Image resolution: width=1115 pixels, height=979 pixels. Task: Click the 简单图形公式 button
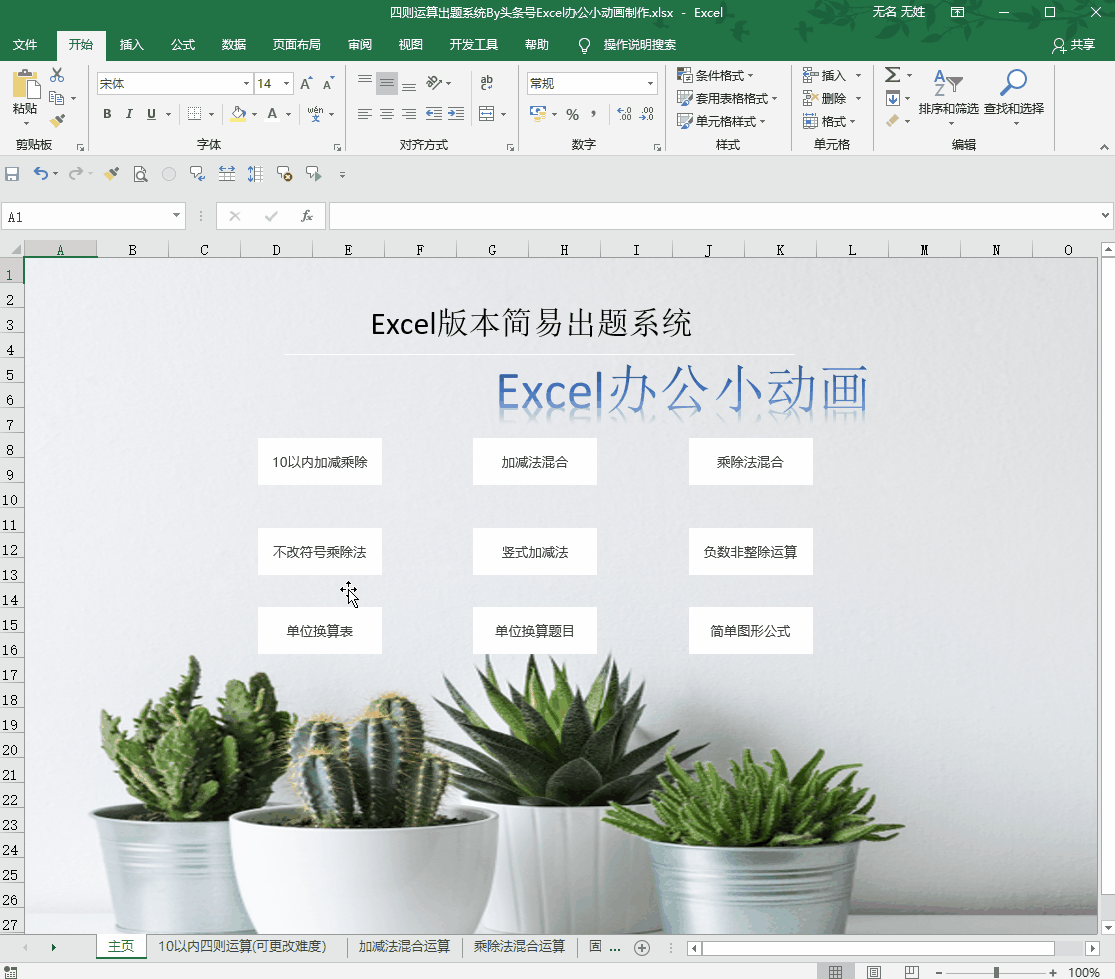tap(750, 631)
